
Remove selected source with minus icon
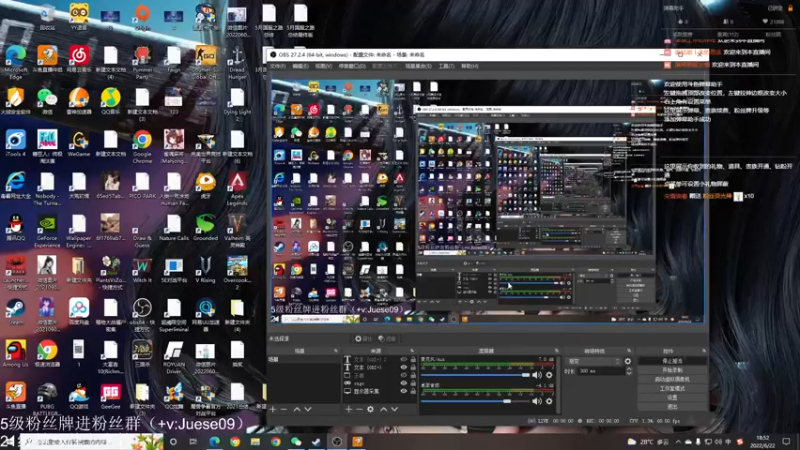click(359, 409)
